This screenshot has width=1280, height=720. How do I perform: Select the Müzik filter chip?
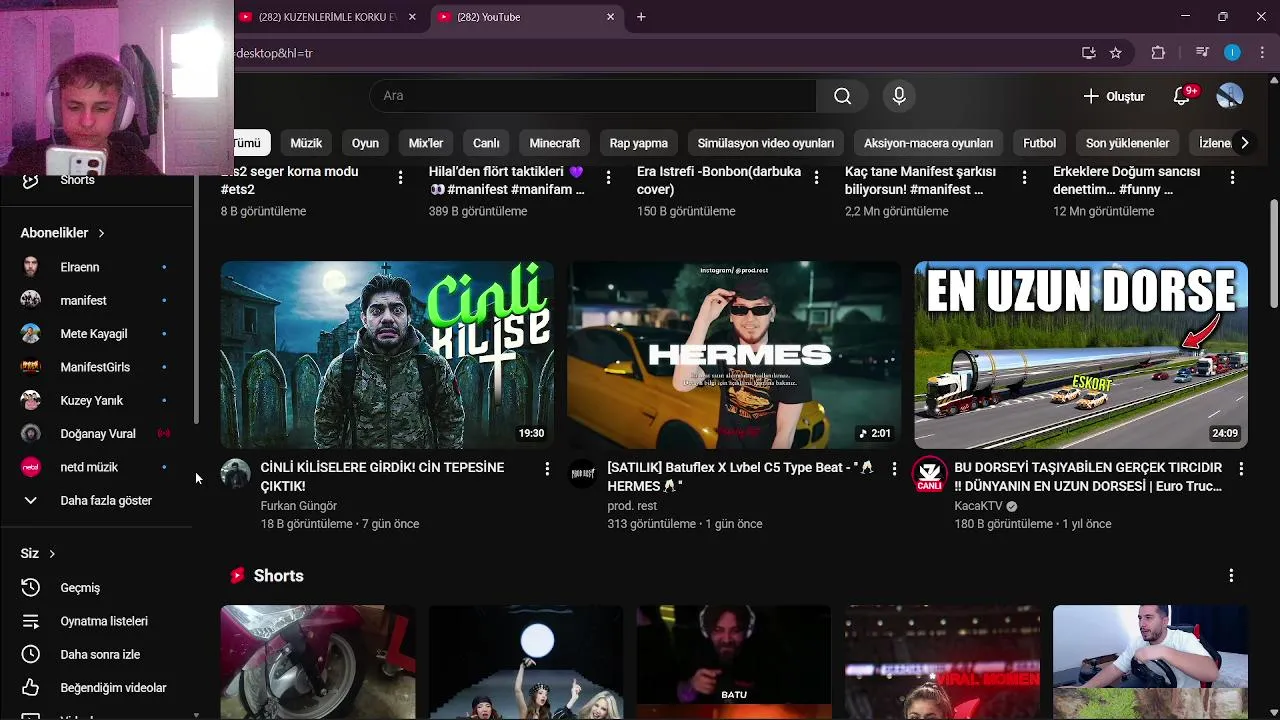click(x=306, y=143)
